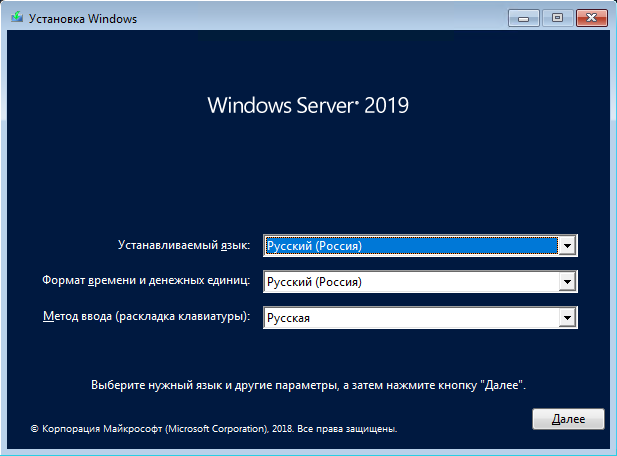
Task: Open the installation language dropdown arrow
Action: (567, 246)
